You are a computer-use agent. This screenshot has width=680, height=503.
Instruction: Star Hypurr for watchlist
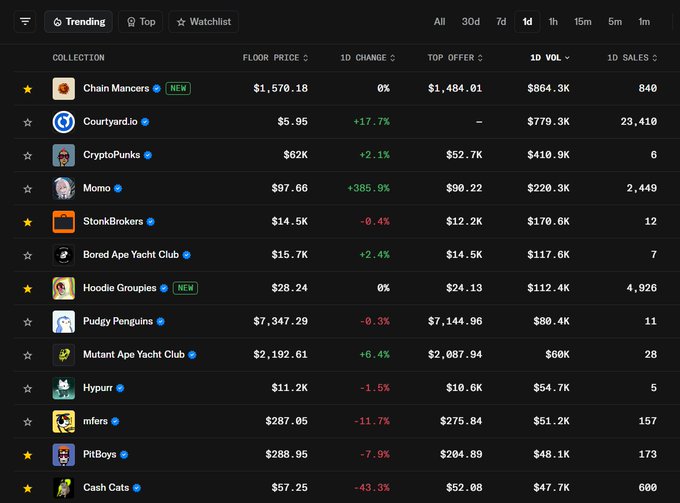[28, 389]
